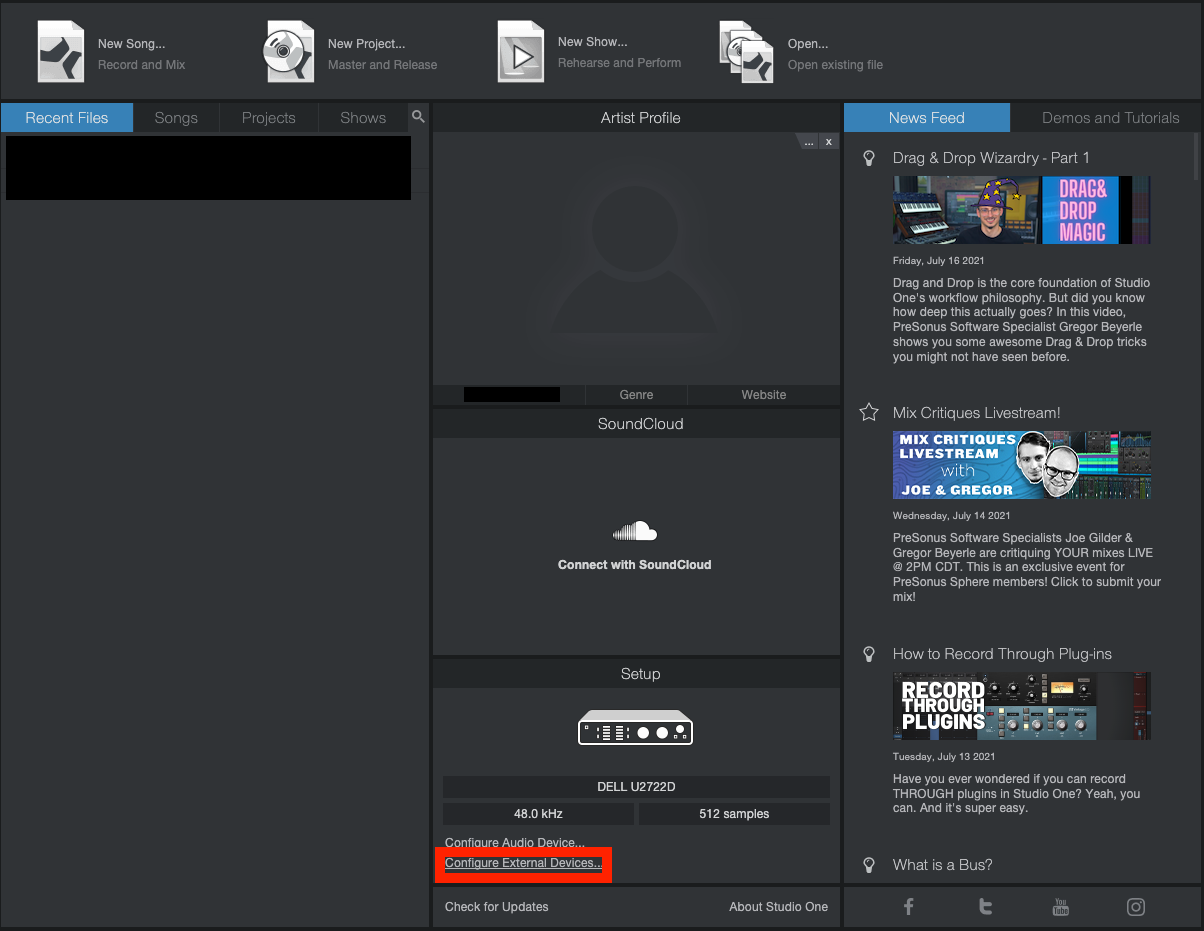Switch to the Shows tab
This screenshot has width=1204, height=931.
363,118
